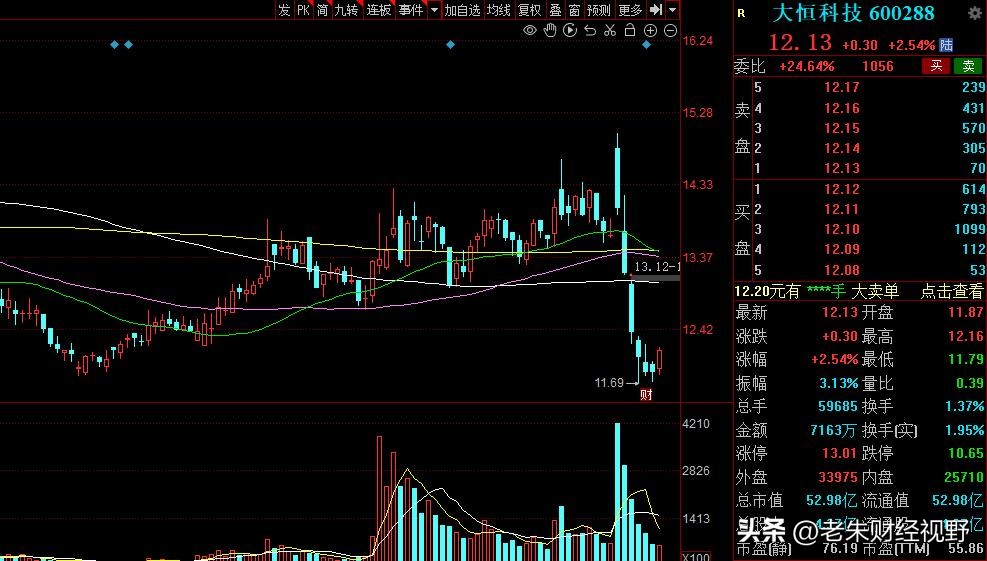Viewport: 987px width, 561px height.
Task: Click the 11.69 low price label
Action: (609, 383)
